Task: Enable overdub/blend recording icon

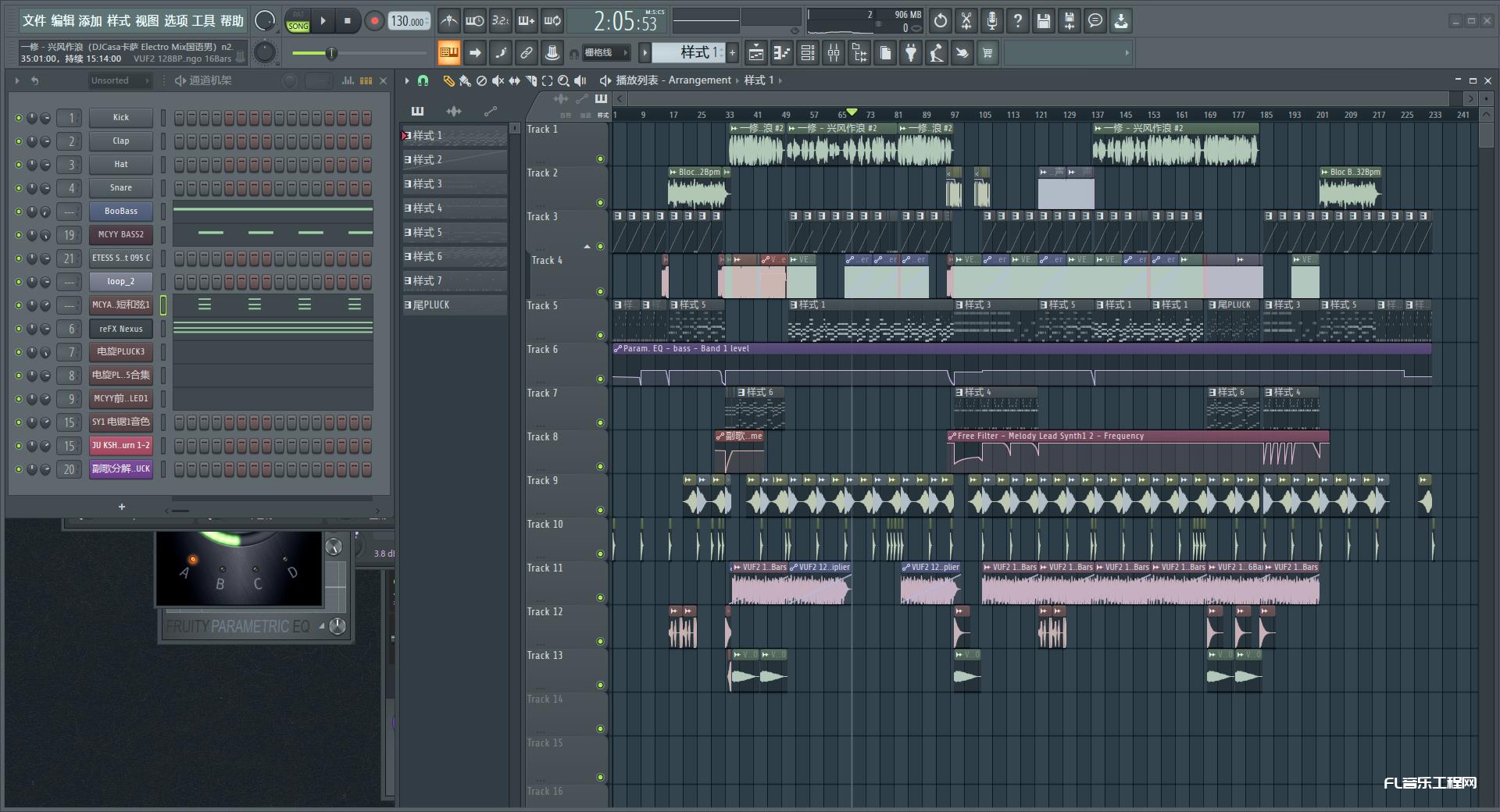Action: point(527,21)
